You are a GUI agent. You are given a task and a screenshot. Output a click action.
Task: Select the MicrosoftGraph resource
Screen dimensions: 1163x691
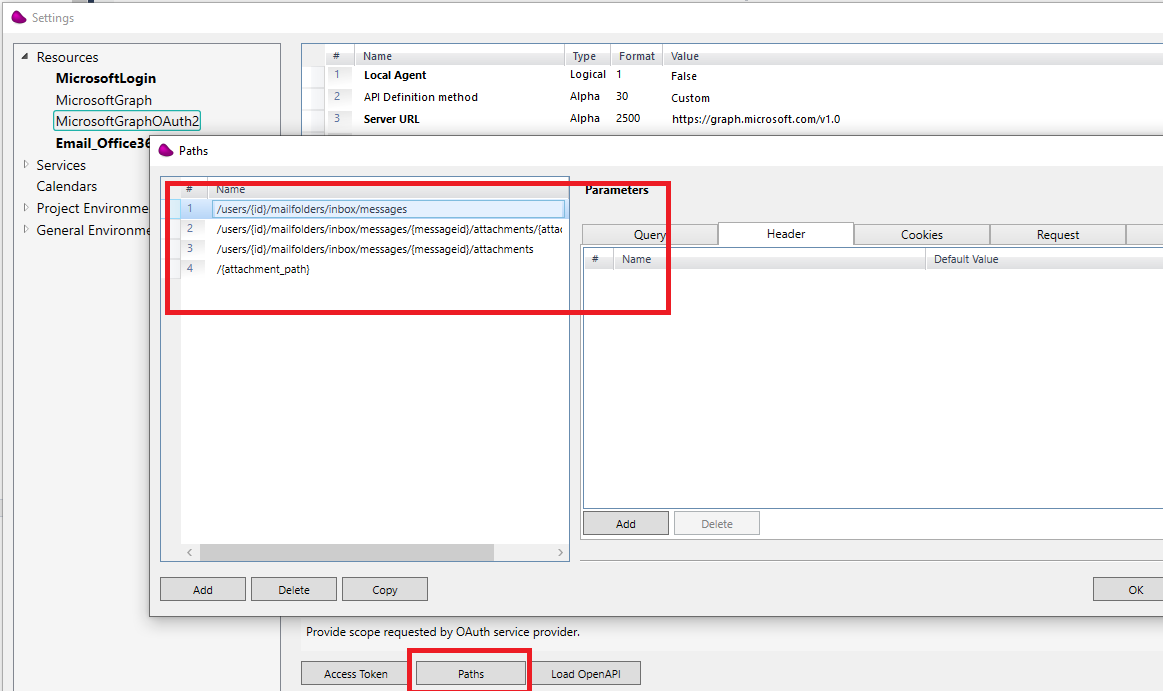(x=105, y=100)
